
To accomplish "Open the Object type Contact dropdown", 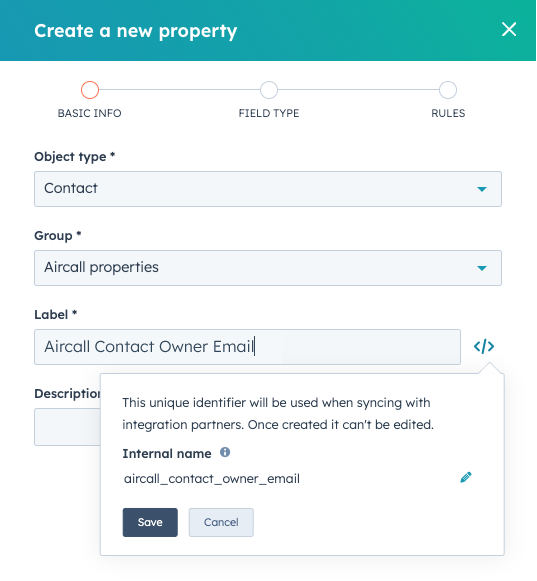I will point(268,189).
